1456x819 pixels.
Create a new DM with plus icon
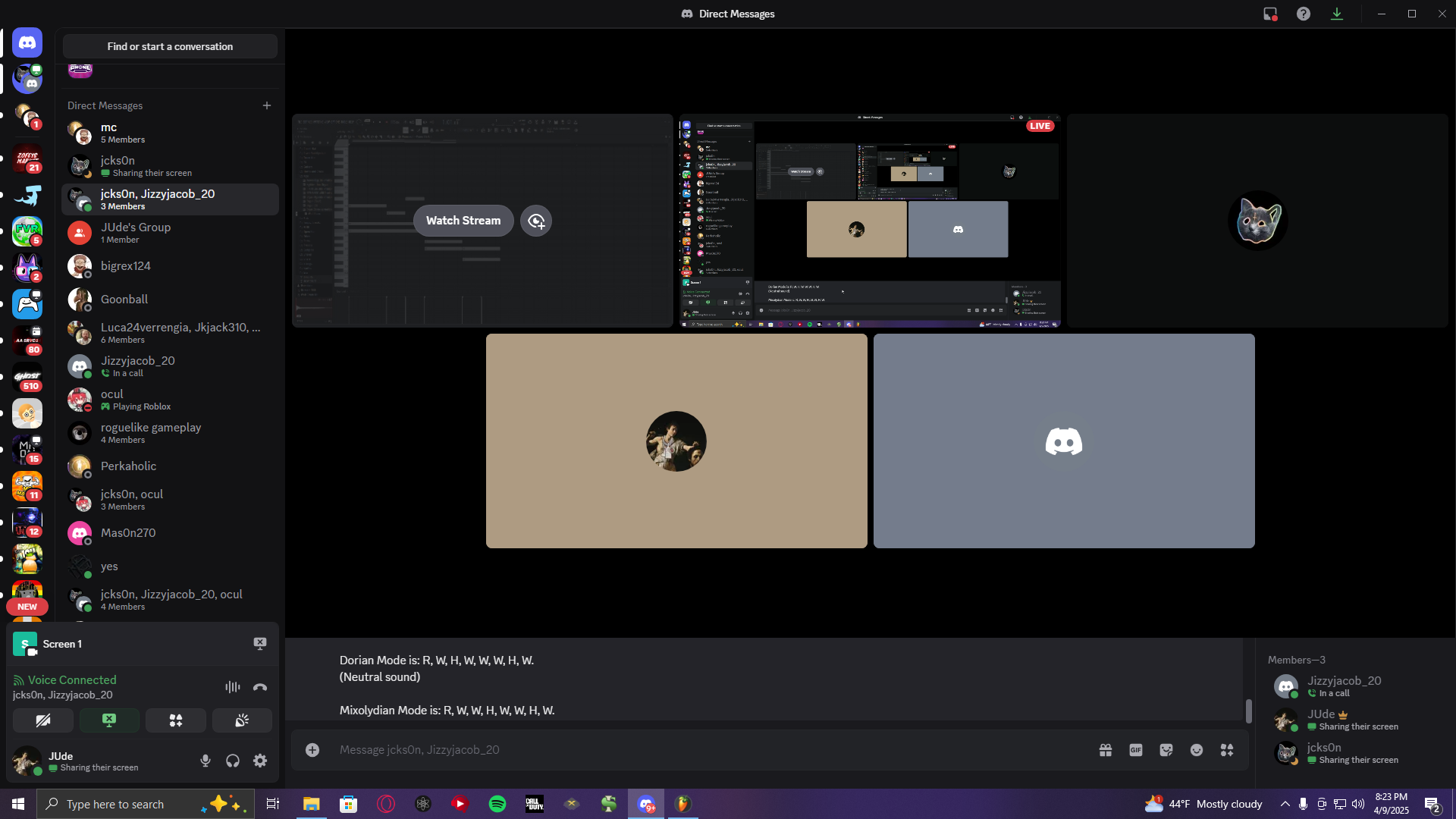(x=267, y=105)
